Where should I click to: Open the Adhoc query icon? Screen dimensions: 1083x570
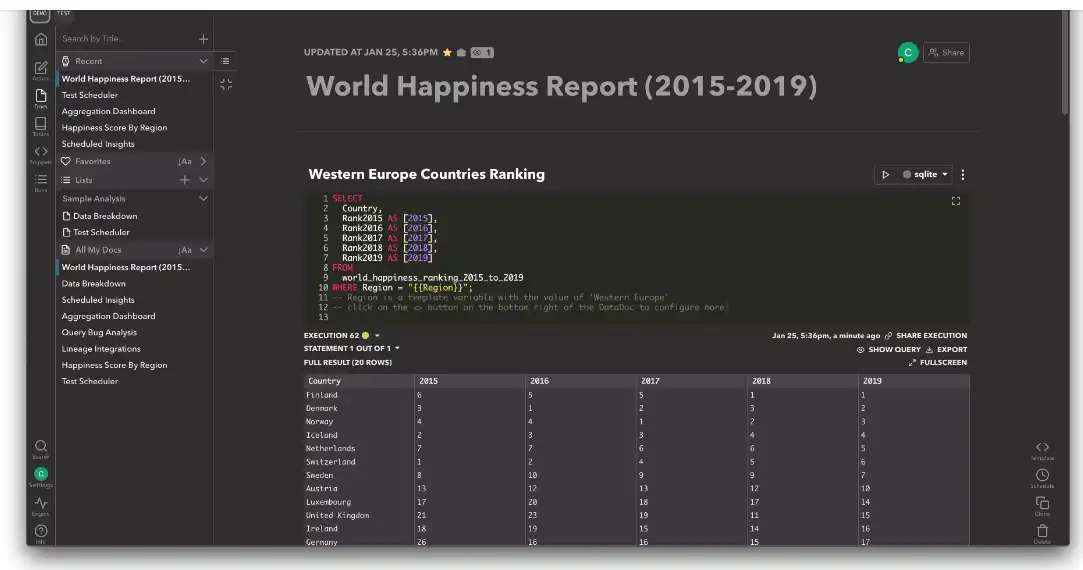click(x=41, y=70)
